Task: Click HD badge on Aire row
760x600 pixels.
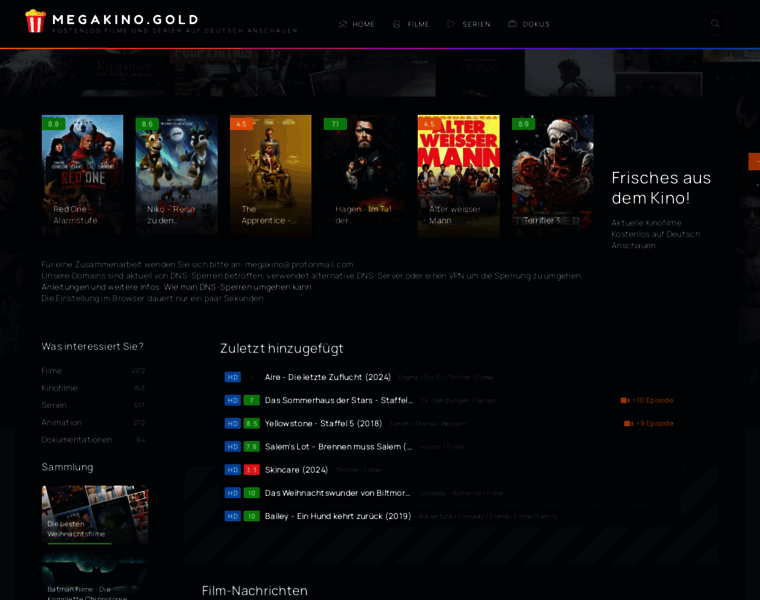Action: pos(233,377)
